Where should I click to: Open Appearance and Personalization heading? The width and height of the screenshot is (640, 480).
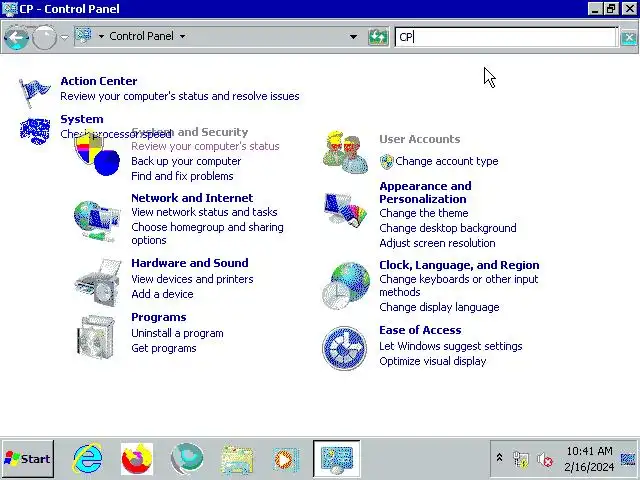[425, 193]
